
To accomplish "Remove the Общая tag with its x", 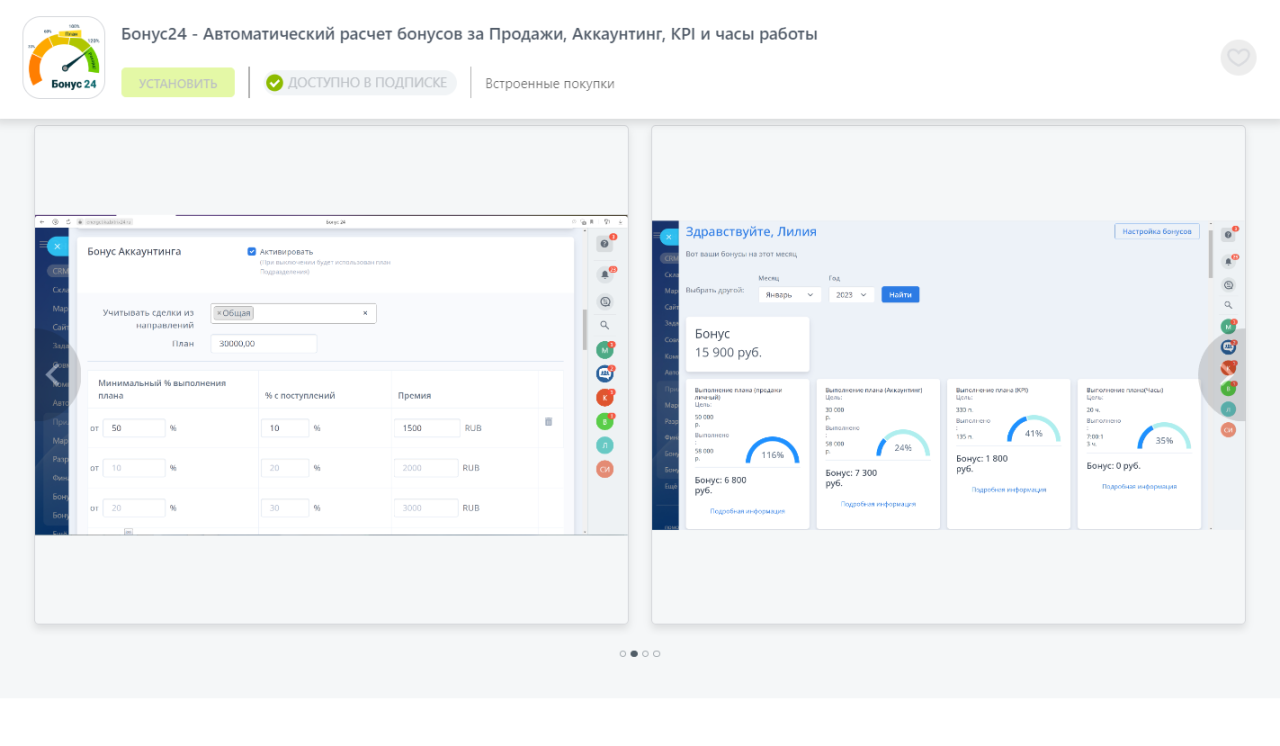I will [x=219, y=313].
